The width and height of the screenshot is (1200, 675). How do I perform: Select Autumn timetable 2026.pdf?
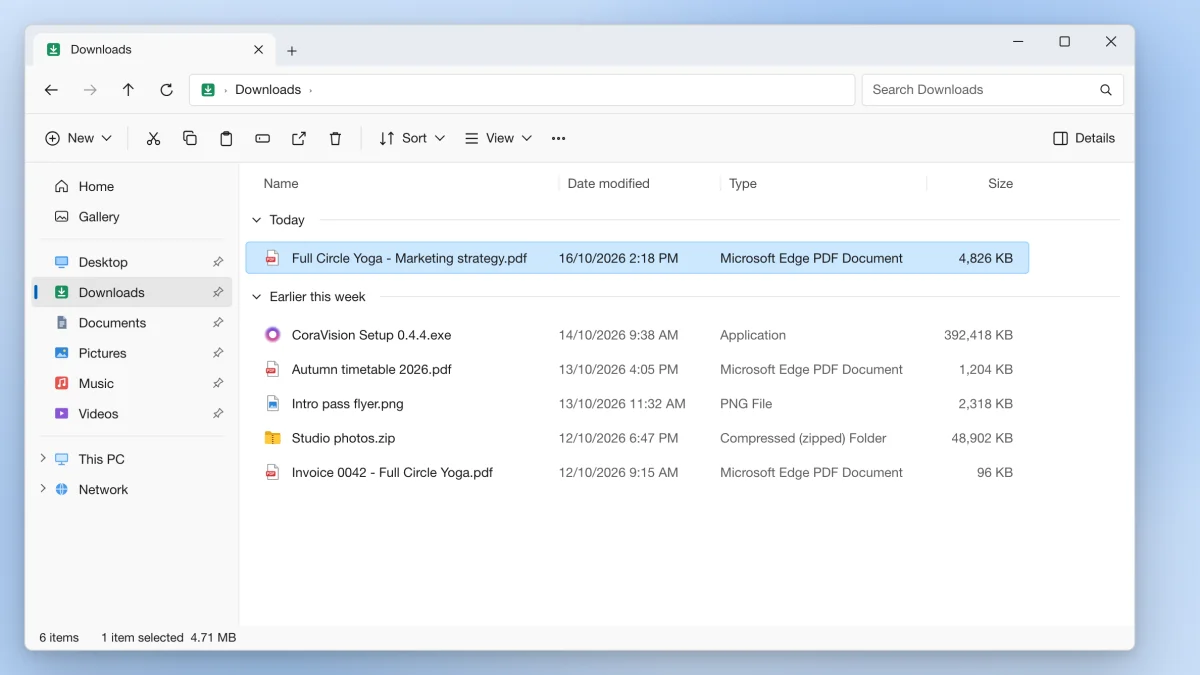[637, 369]
